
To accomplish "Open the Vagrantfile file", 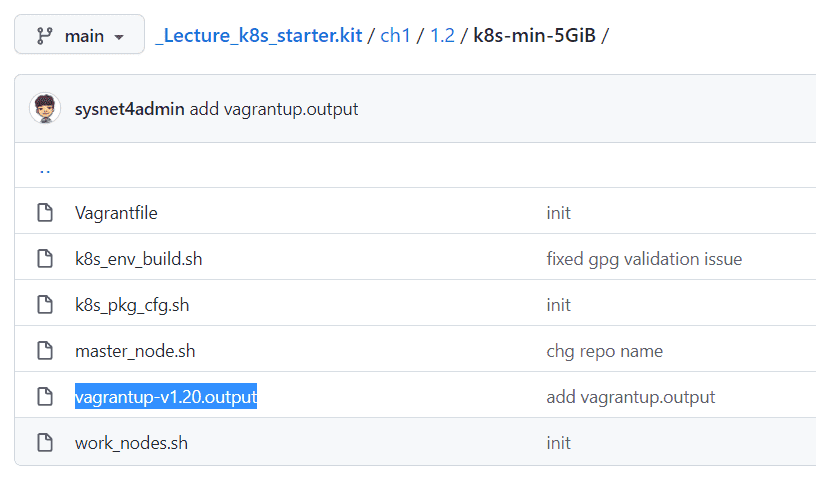I will click(116, 213).
